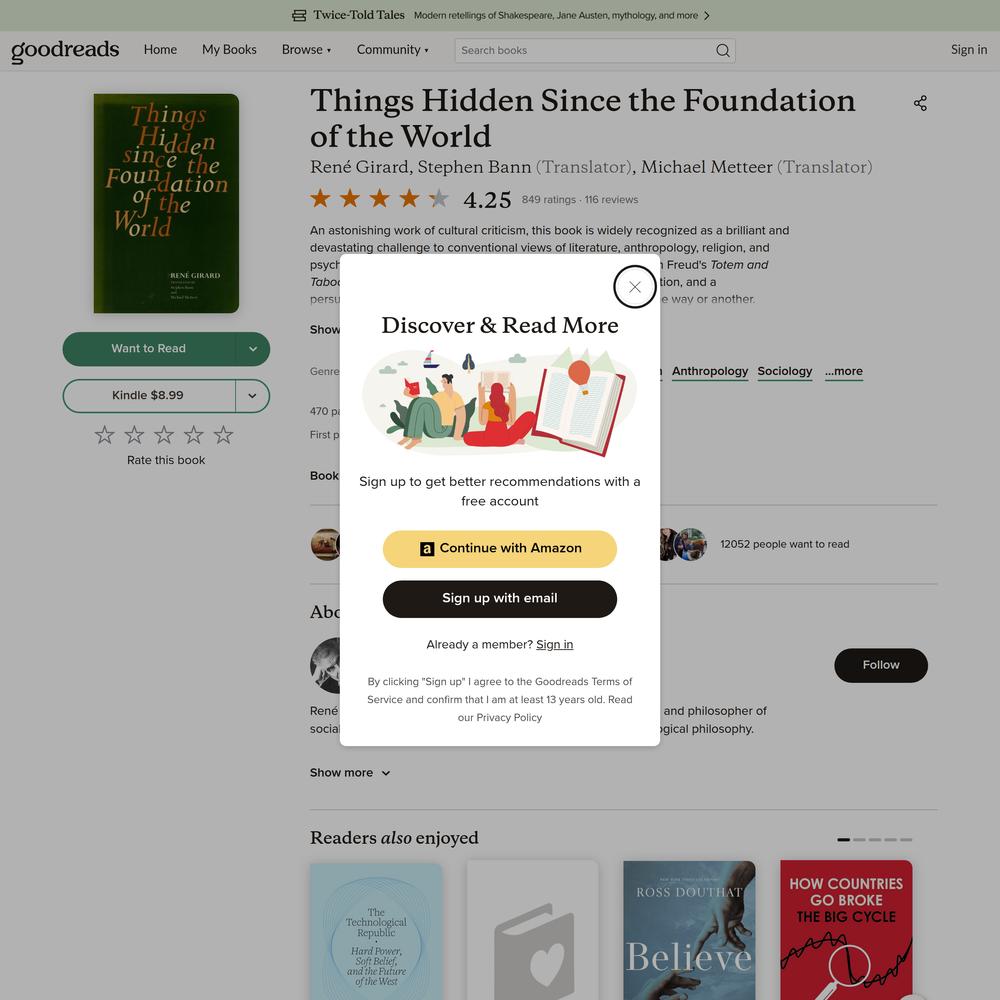Select the Anthropology genre link
The width and height of the screenshot is (1000, 1000).
[x=710, y=371]
